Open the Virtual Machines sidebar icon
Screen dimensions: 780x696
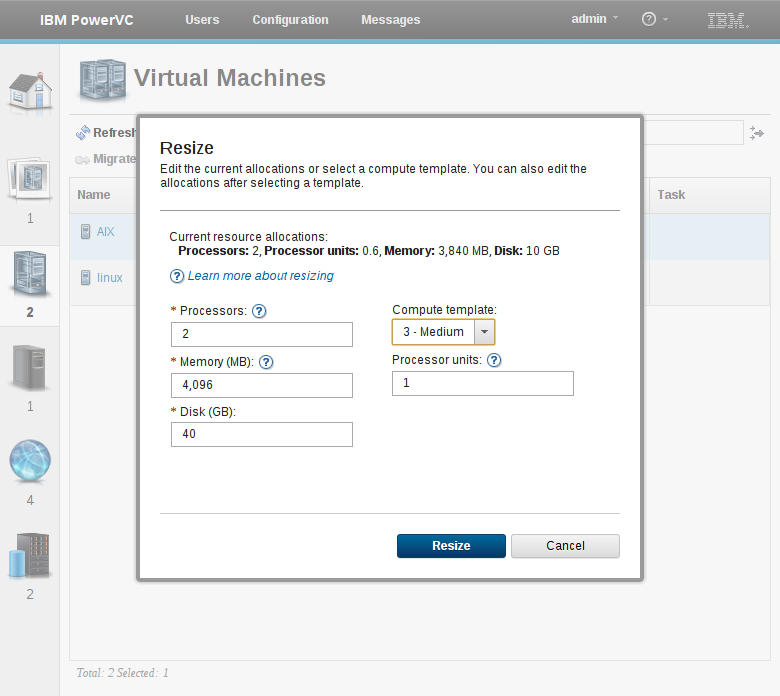(x=30, y=273)
